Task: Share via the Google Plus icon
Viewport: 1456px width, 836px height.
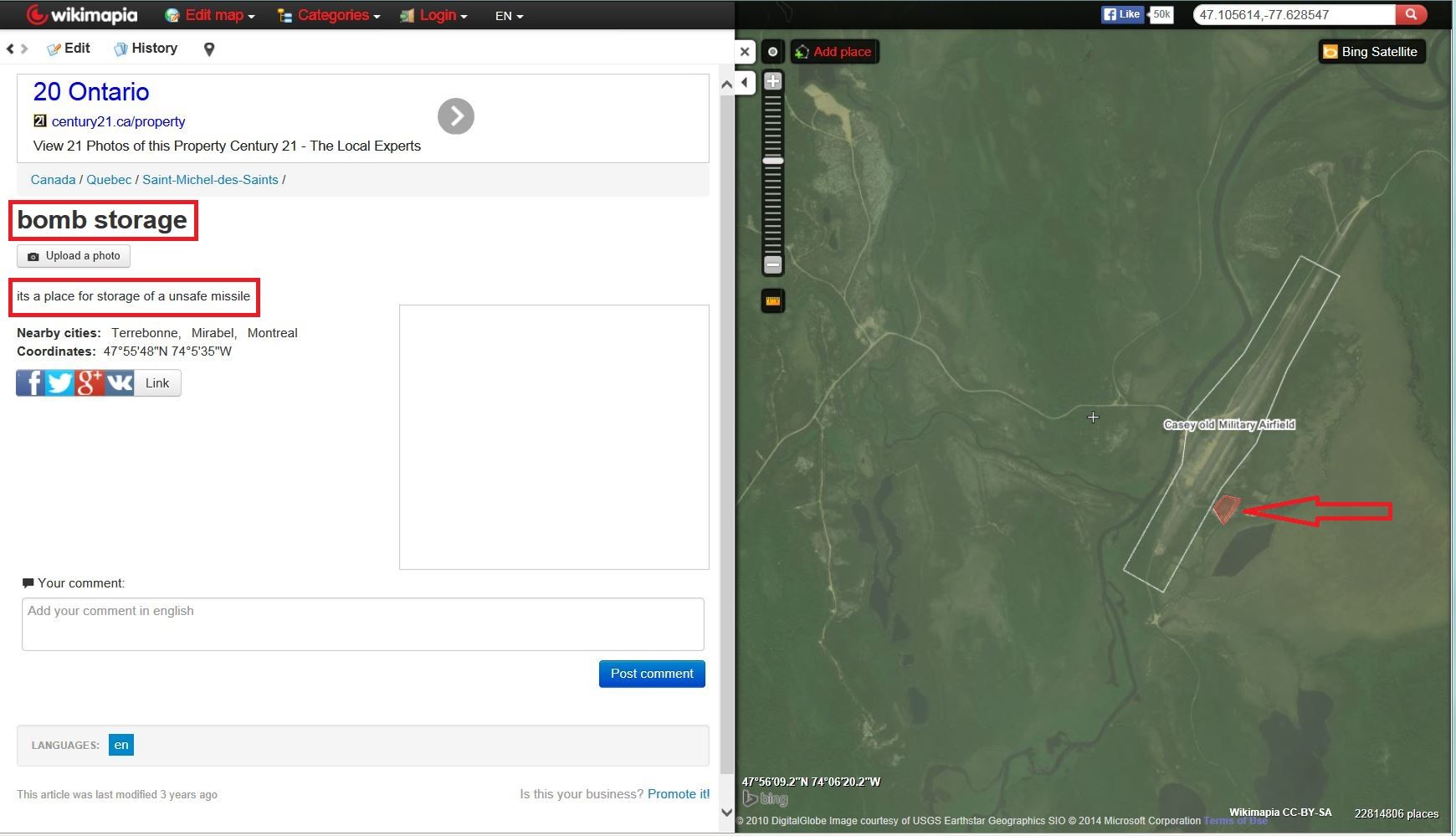Action: point(90,383)
